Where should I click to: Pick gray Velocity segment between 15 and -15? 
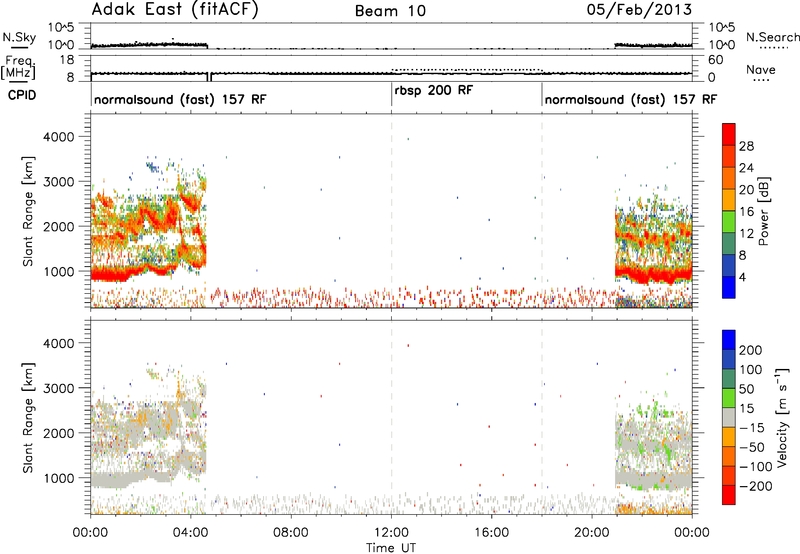pos(729,417)
